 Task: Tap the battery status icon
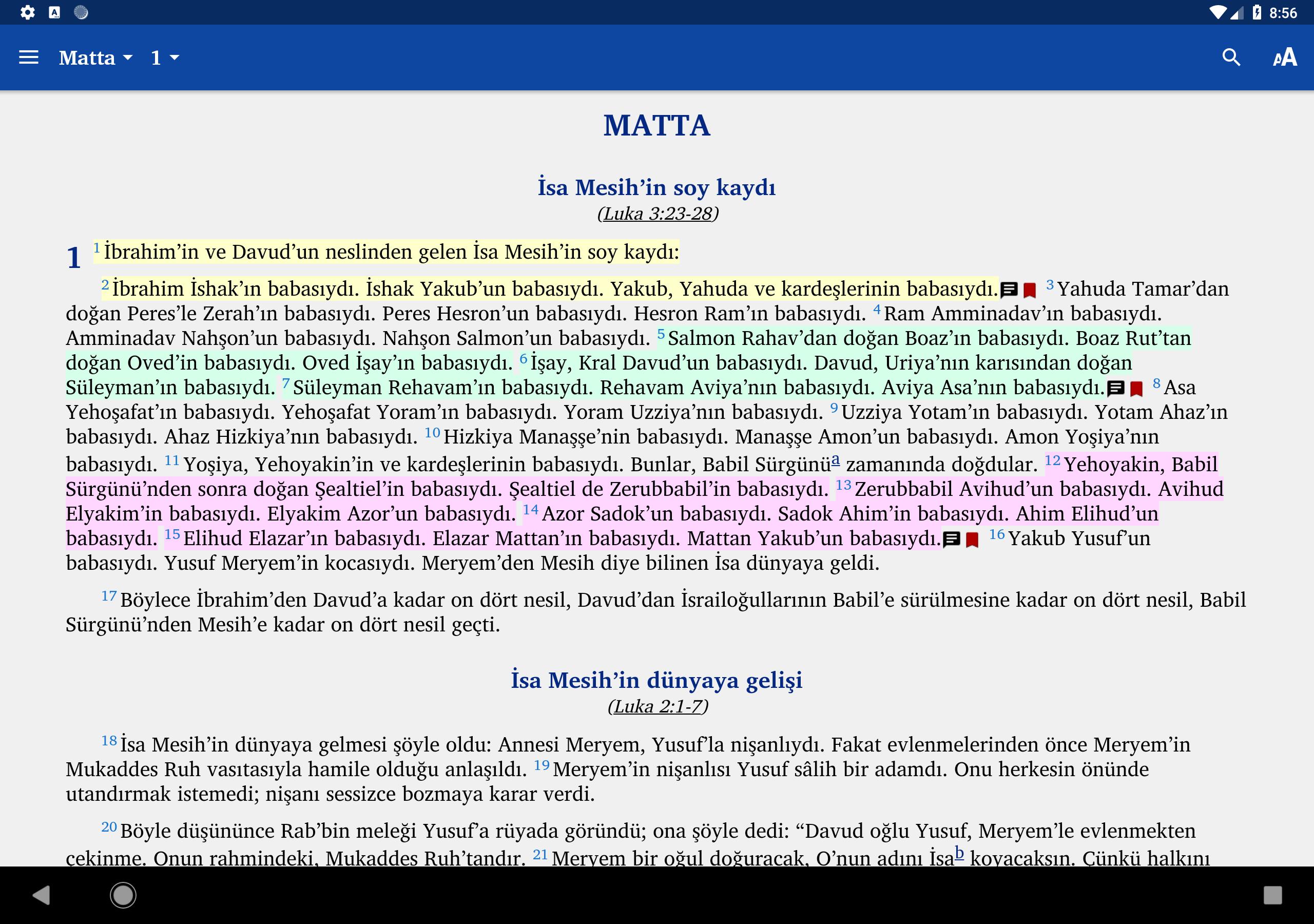1257,12
